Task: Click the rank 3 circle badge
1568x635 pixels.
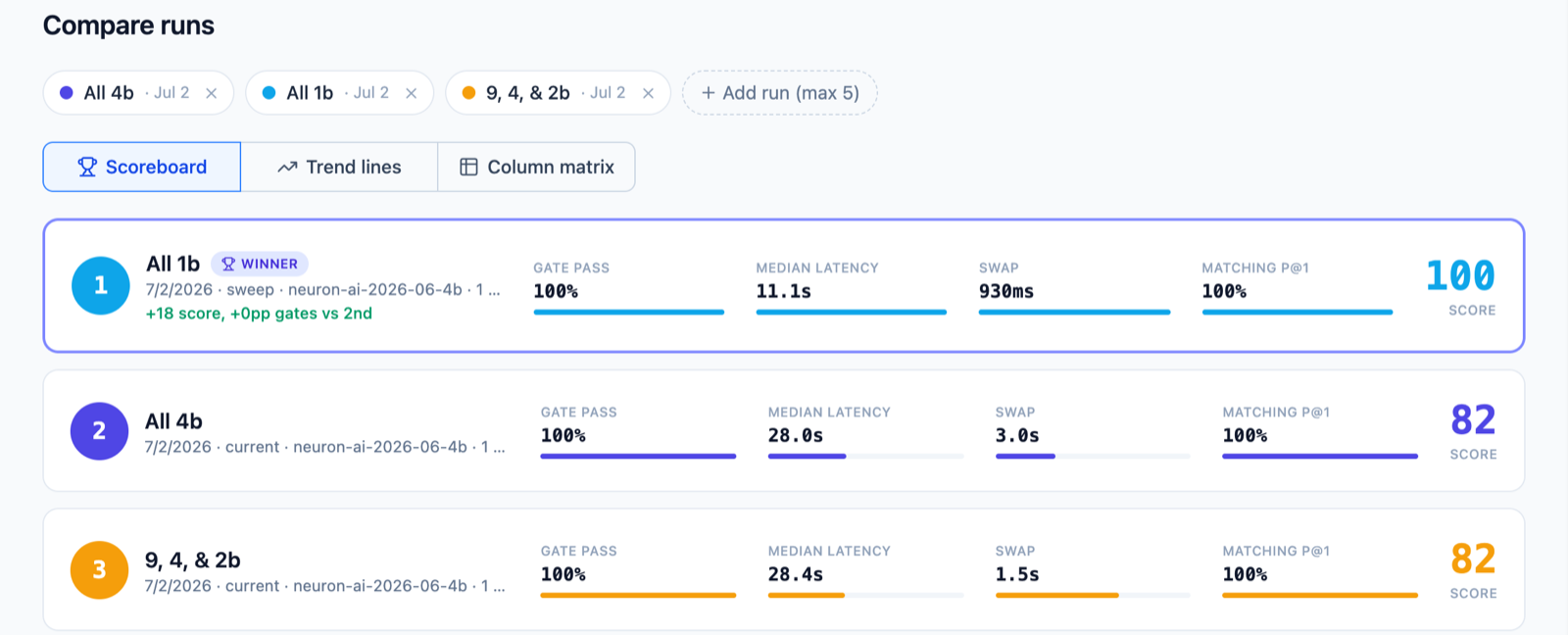Action: coord(99,569)
